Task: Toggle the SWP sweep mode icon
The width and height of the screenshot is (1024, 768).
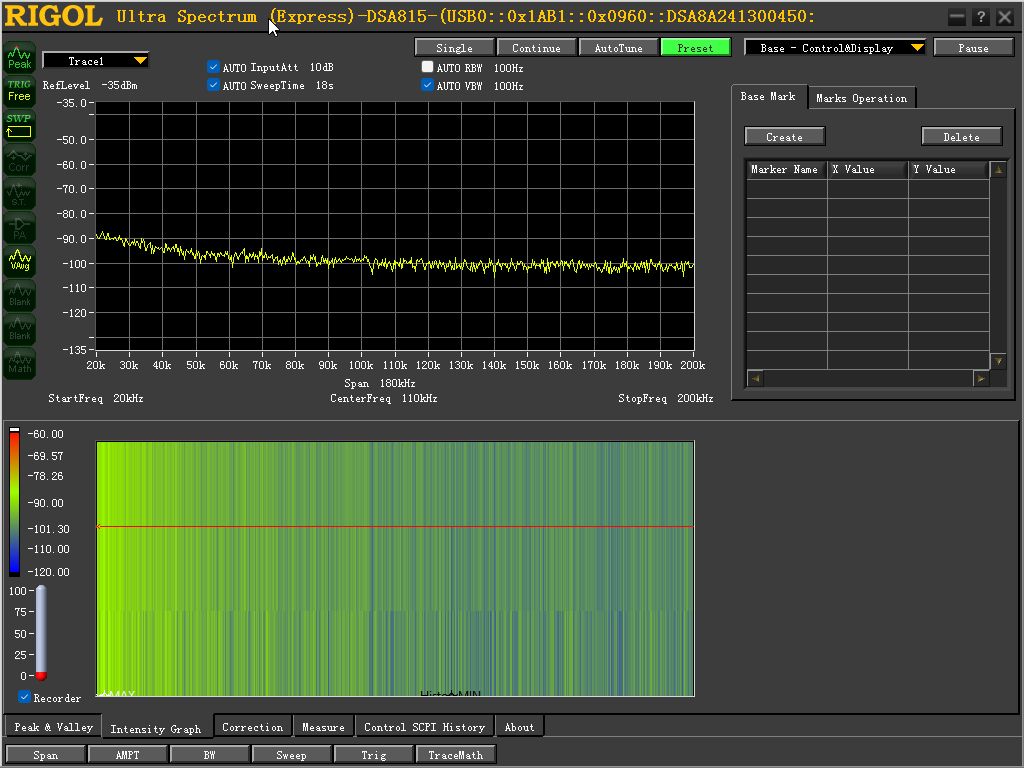Action: coord(20,125)
